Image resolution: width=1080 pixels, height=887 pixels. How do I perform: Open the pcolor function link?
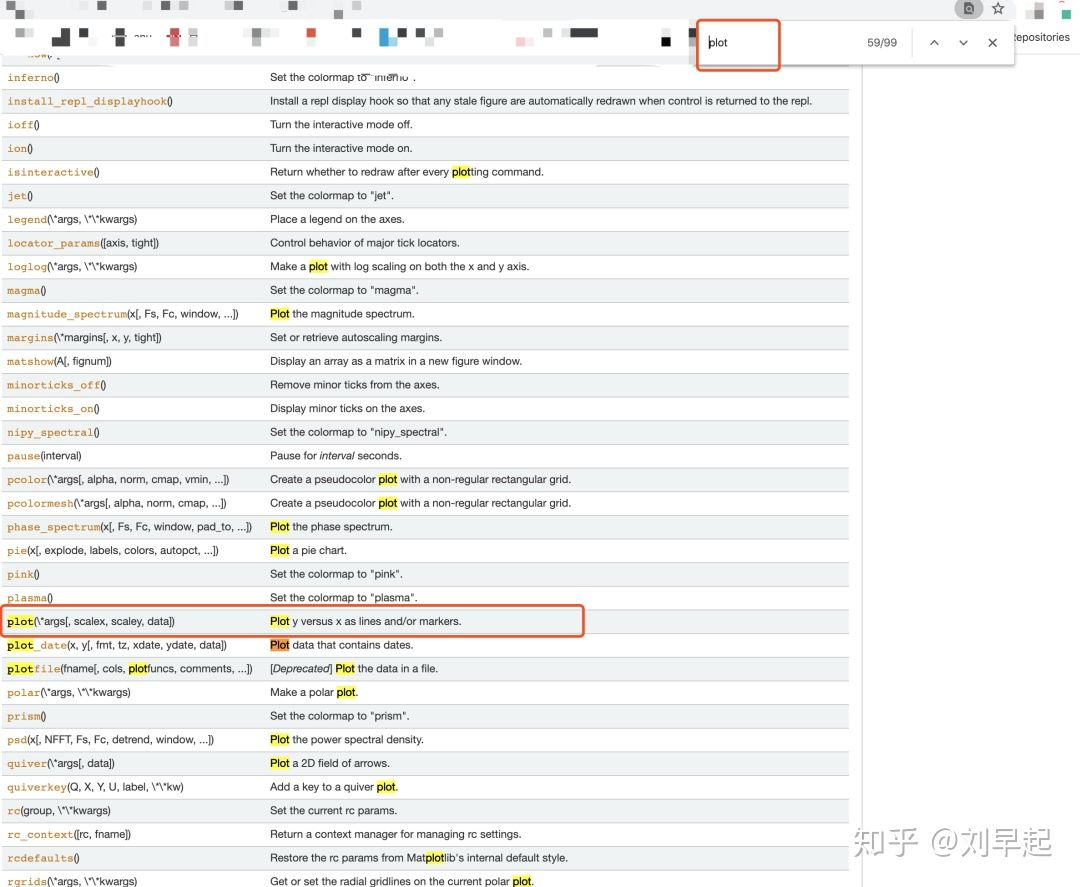click(x=27, y=480)
